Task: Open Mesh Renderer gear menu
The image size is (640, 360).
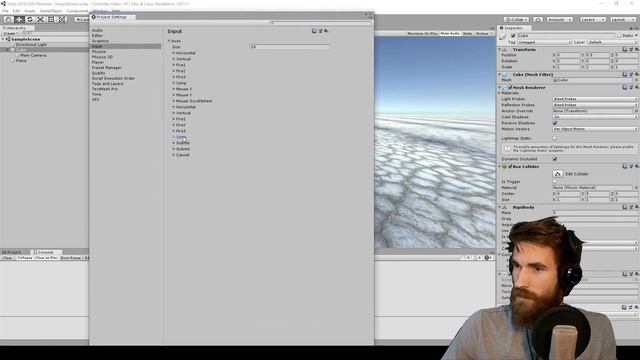Action: (x=636, y=87)
